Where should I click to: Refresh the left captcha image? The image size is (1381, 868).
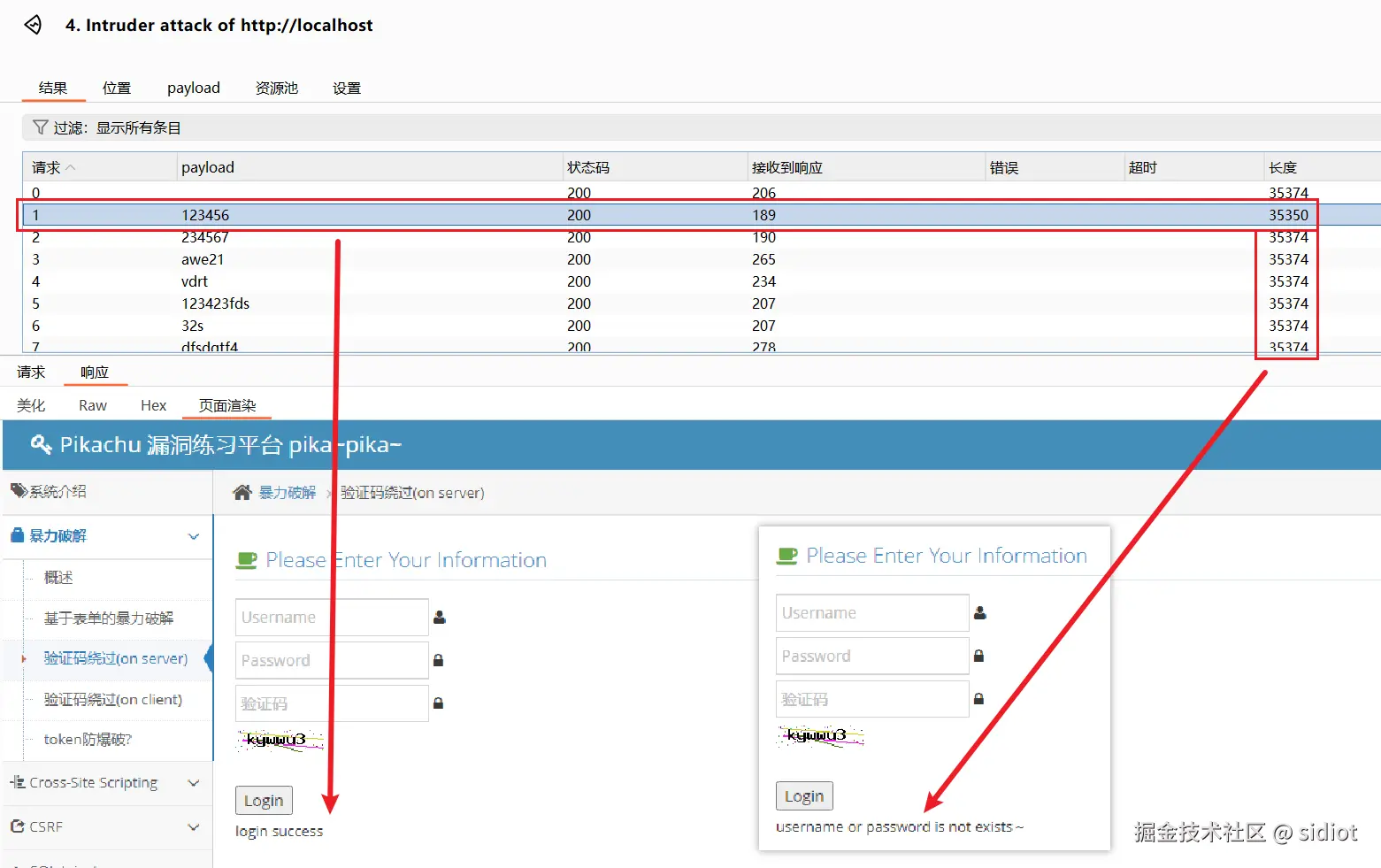(280, 740)
